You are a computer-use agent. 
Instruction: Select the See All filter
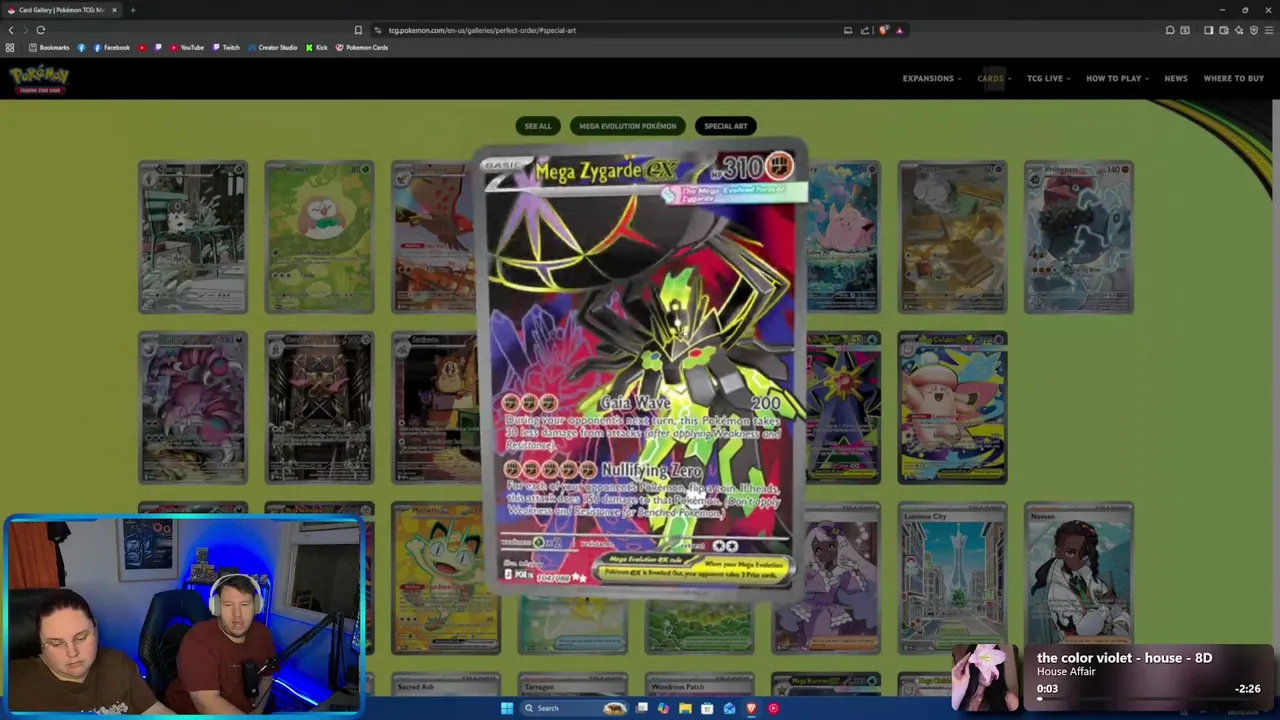[538, 126]
